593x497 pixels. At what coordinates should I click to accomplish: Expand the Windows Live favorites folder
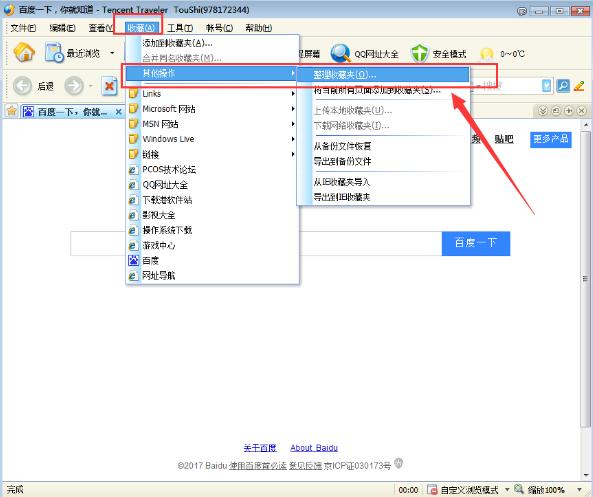point(212,139)
